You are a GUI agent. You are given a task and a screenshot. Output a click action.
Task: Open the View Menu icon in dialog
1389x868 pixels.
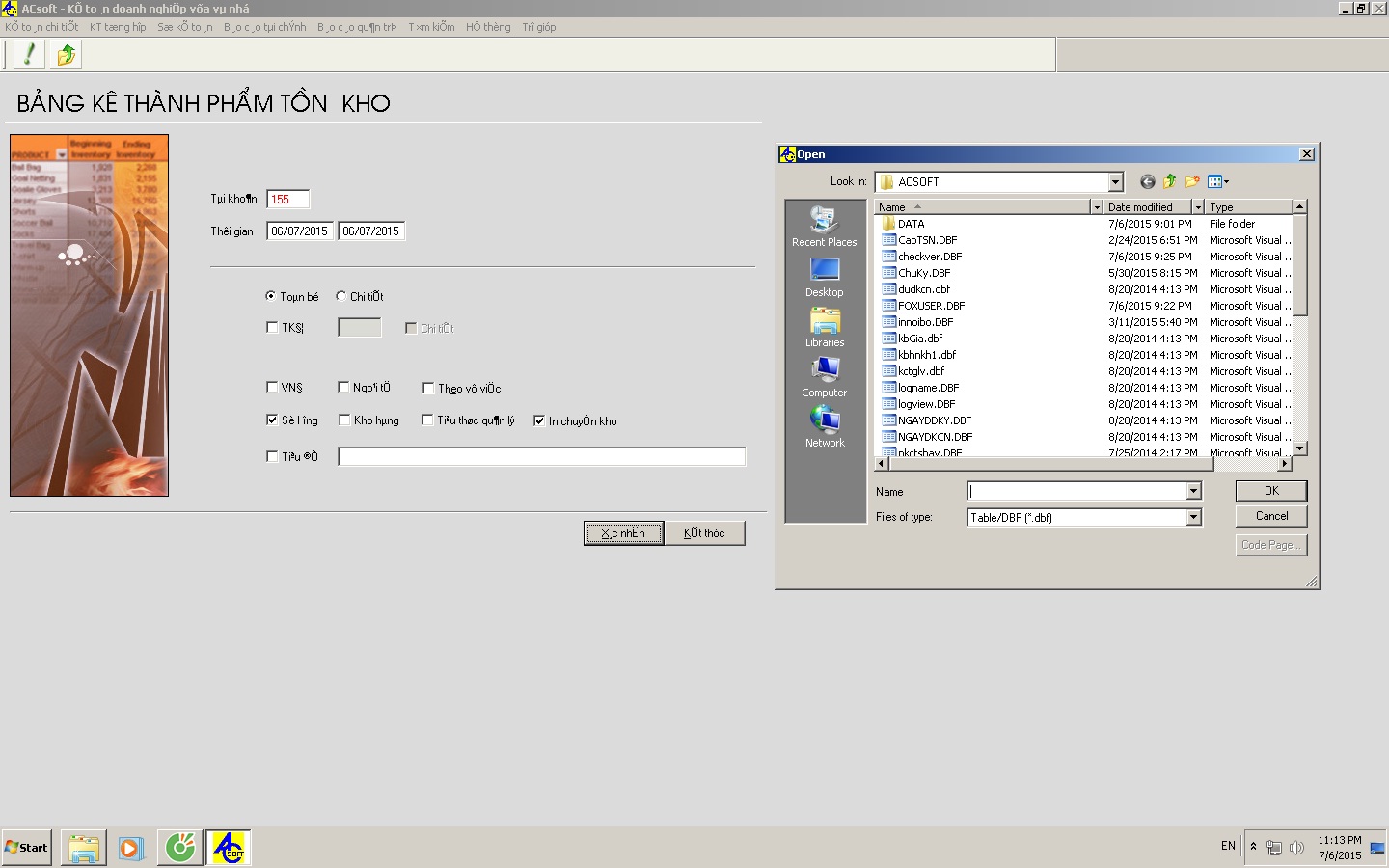1217,181
